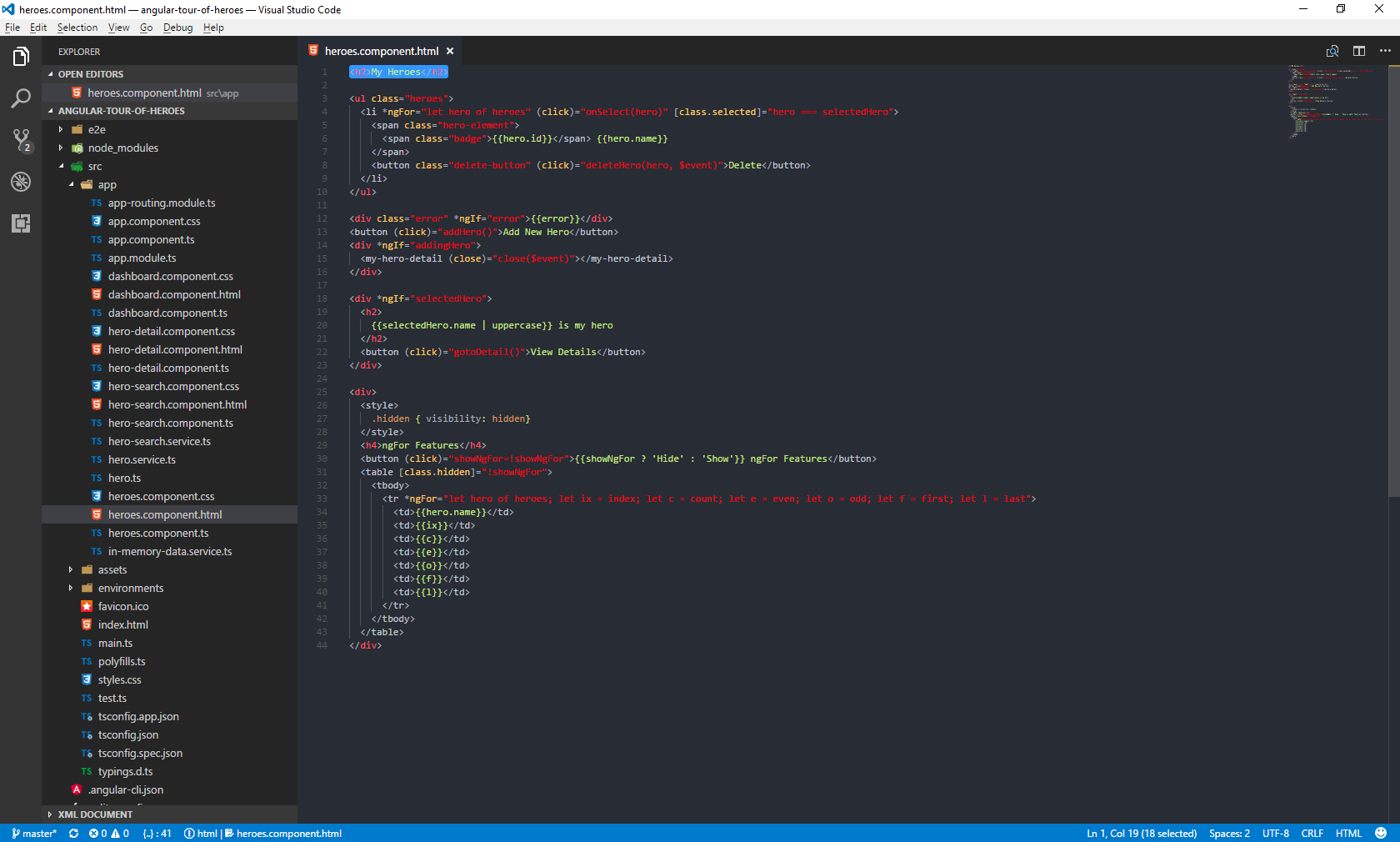1400x842 pixels.
Task: Open the File menu
Action: (12, 28)
